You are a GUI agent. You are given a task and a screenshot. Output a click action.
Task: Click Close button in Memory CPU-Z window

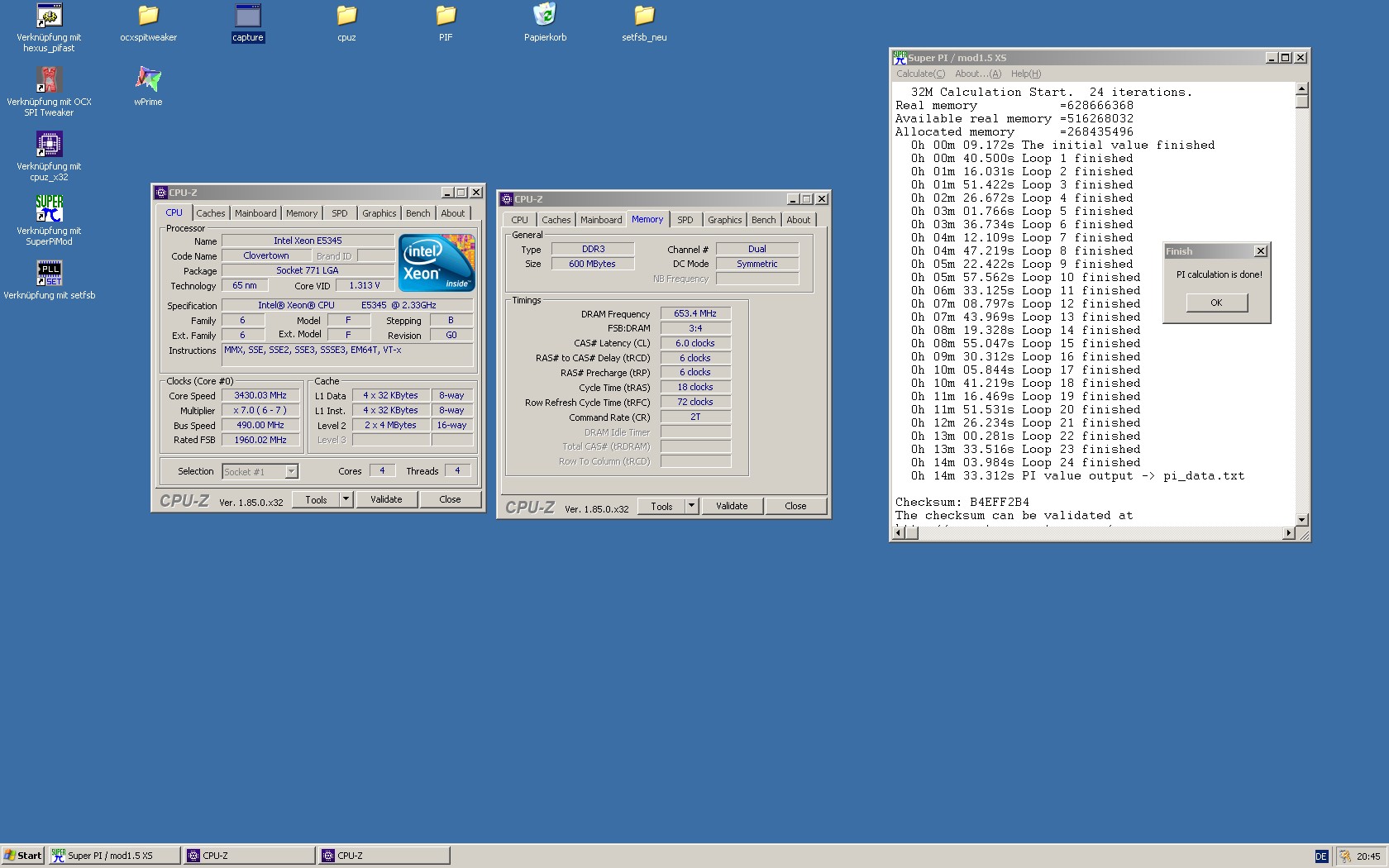point(795,506)
